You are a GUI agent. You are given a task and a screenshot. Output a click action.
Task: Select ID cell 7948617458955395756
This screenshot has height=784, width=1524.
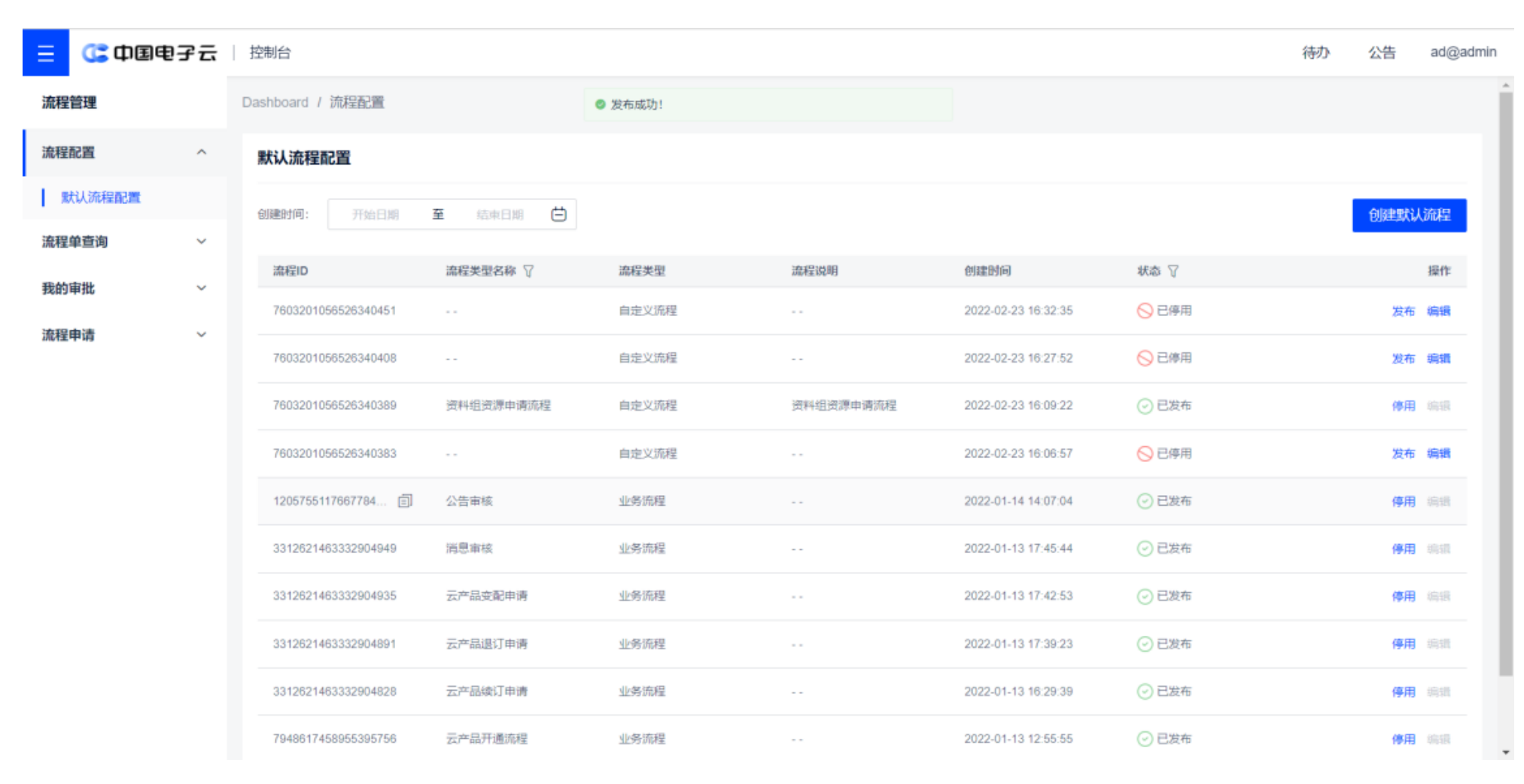[x=334, y=739]
